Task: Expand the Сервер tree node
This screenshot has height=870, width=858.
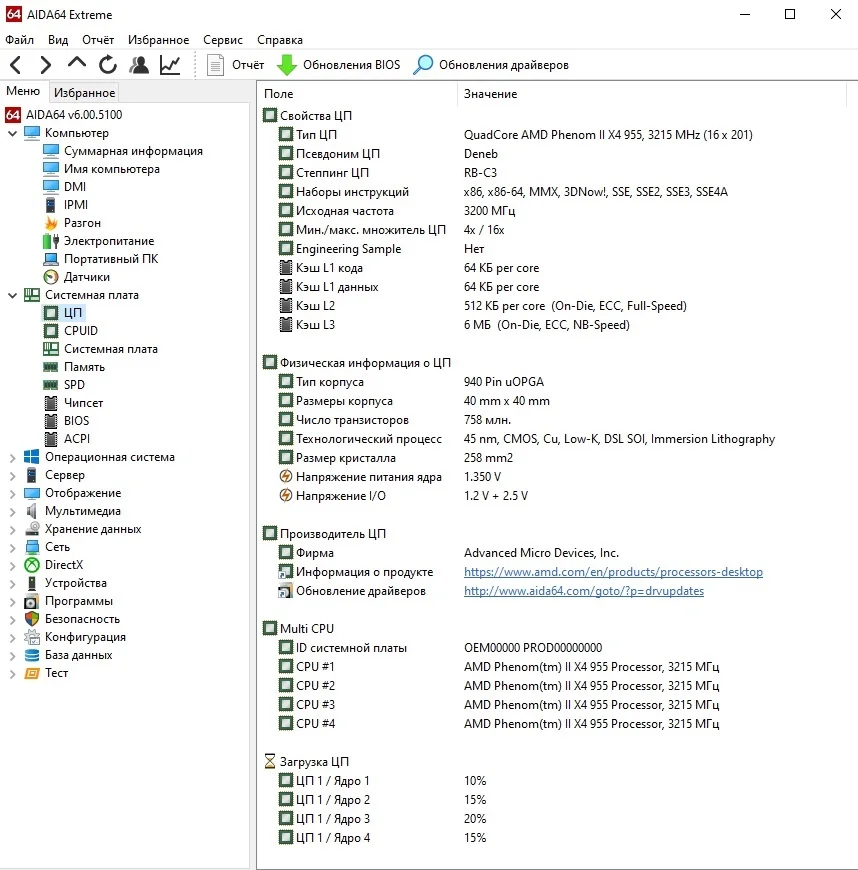Action: 13,476
